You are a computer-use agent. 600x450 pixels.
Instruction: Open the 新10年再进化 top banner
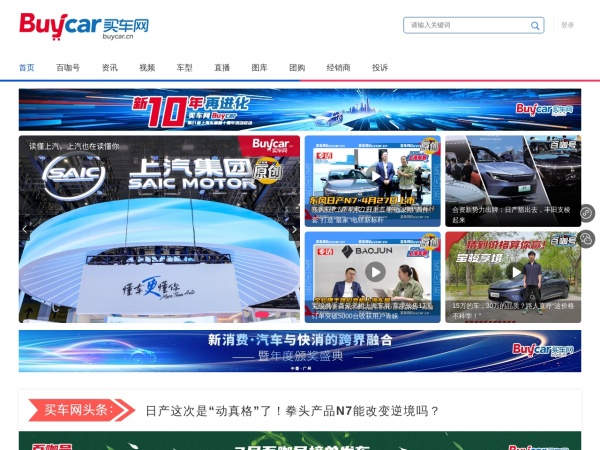300,110
